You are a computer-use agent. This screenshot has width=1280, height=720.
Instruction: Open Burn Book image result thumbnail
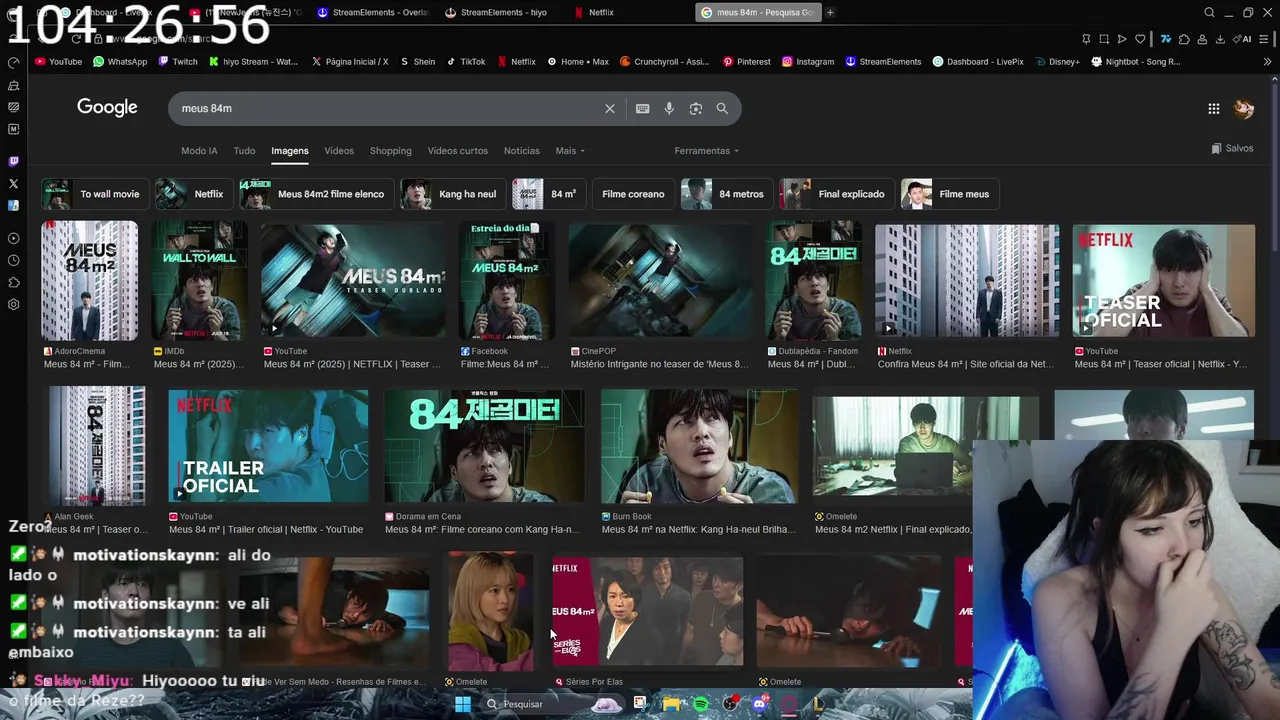pos(700,446)
